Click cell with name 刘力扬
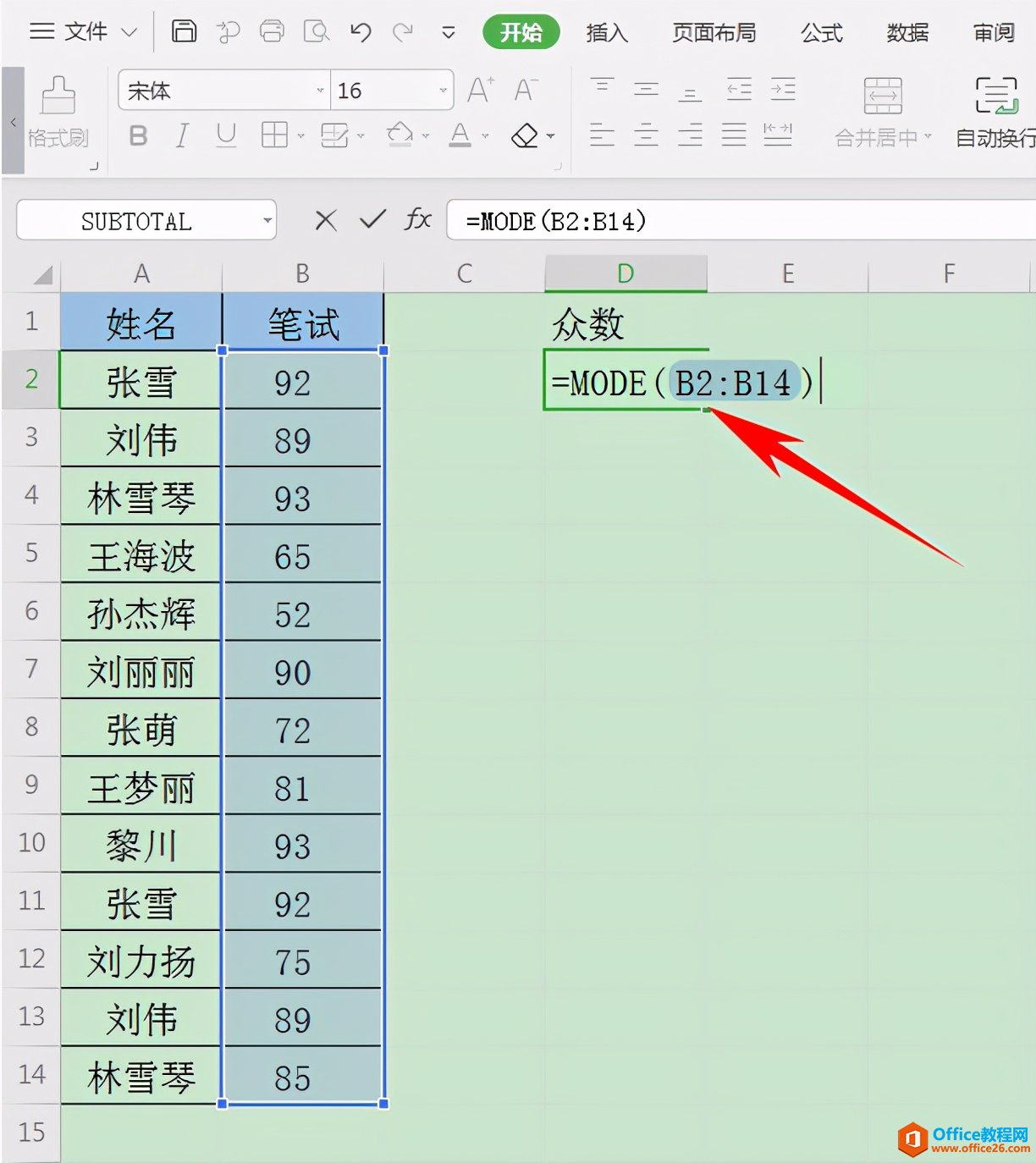The width and height of the screenshot is (1036, 1163). (141, 961)
